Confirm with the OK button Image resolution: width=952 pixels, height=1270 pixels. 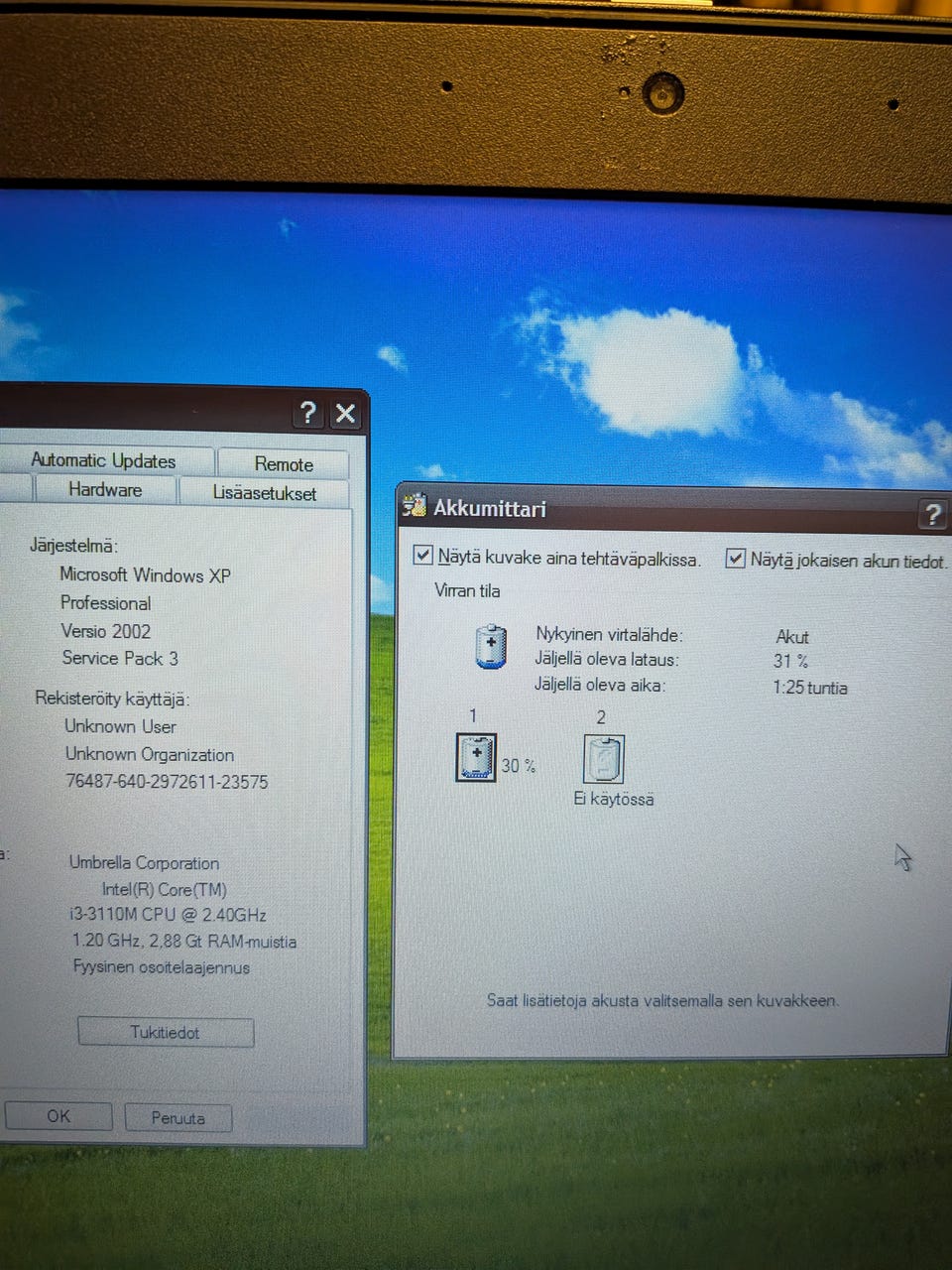(x=59, y=1115)
